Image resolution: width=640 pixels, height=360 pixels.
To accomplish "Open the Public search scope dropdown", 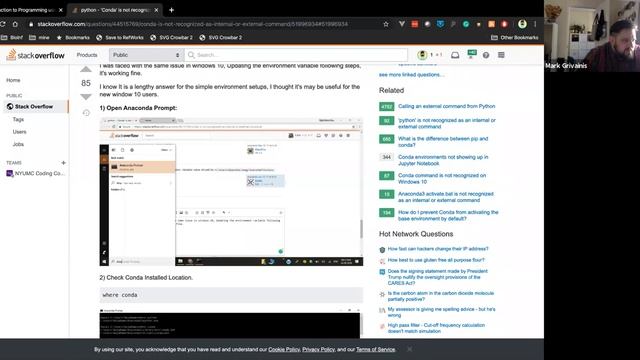I will pyautogui.click(x=146, y=55).
